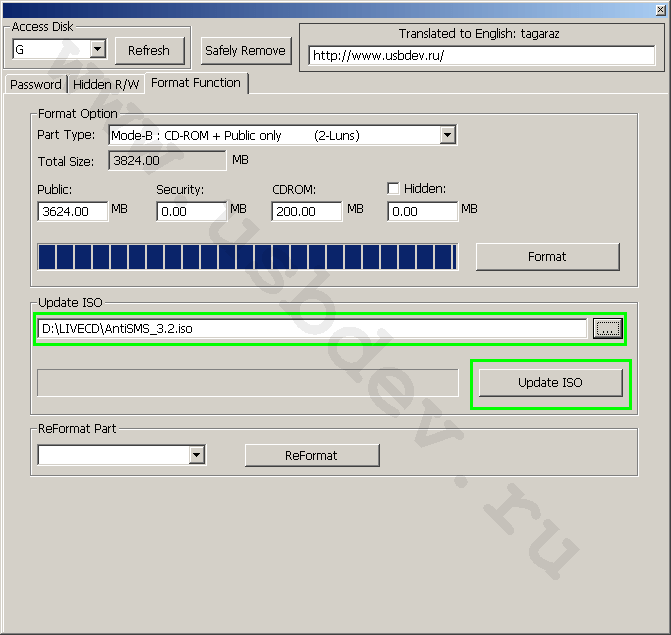Expand the Part Type dropdown

(x=447, y=135)
